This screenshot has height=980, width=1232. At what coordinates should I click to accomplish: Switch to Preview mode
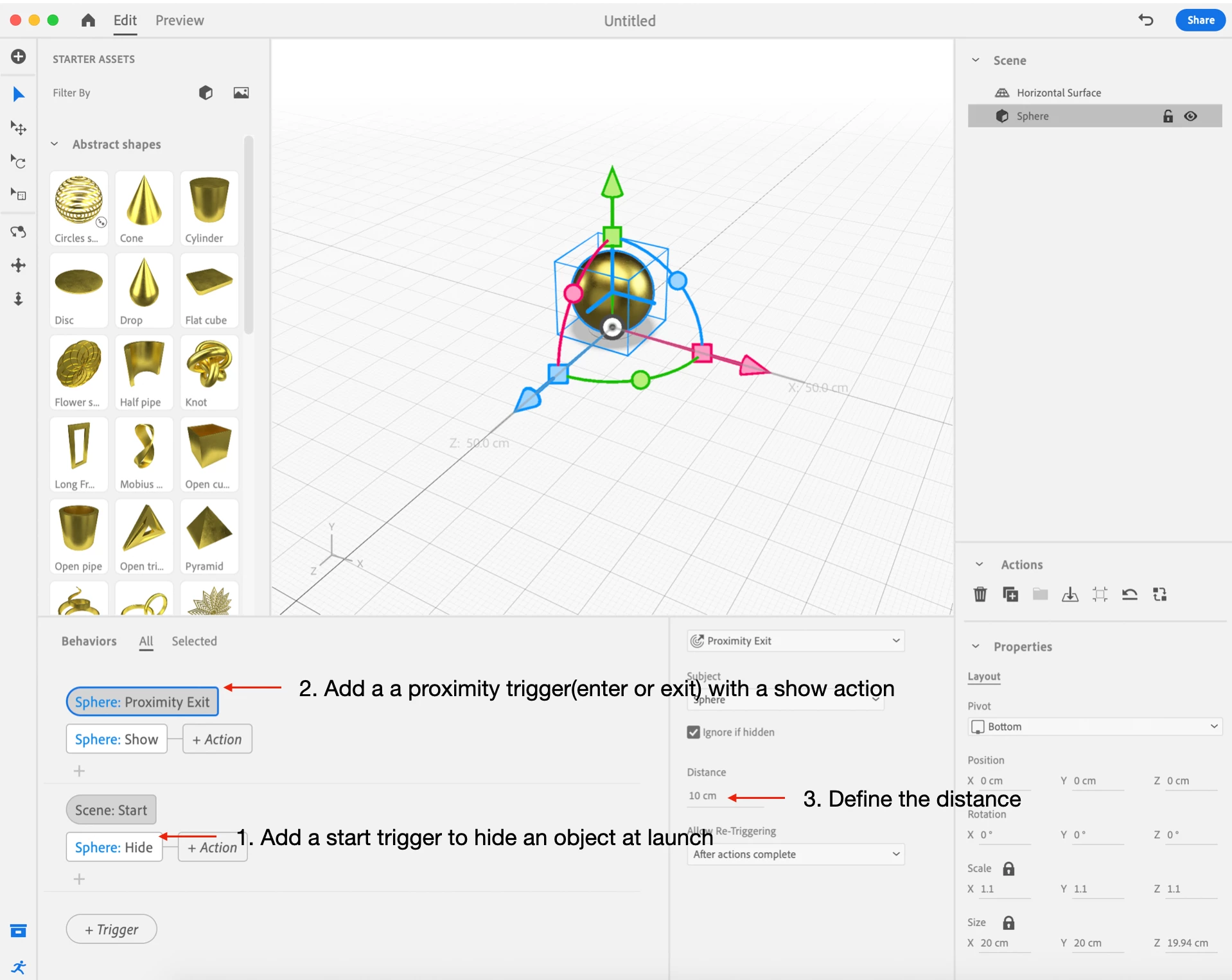(x=179, y=21)
